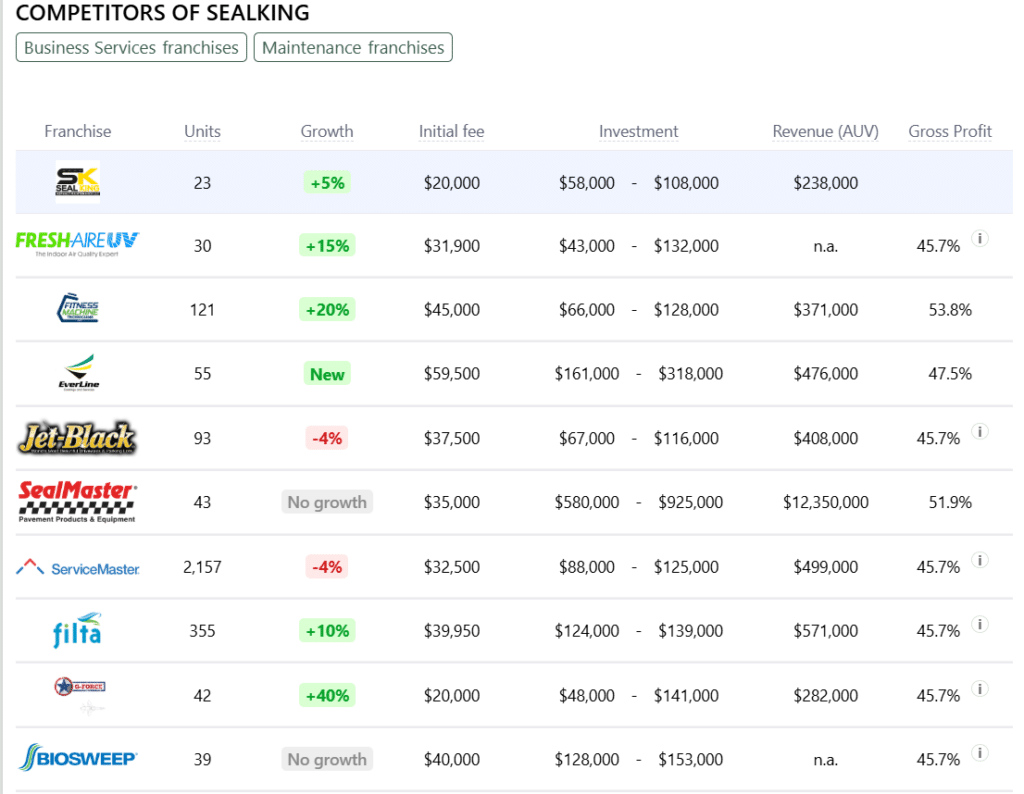Click the $238,000 revenue value
The height and width of the screenshot is (794, 1024).
coord(825,183)
